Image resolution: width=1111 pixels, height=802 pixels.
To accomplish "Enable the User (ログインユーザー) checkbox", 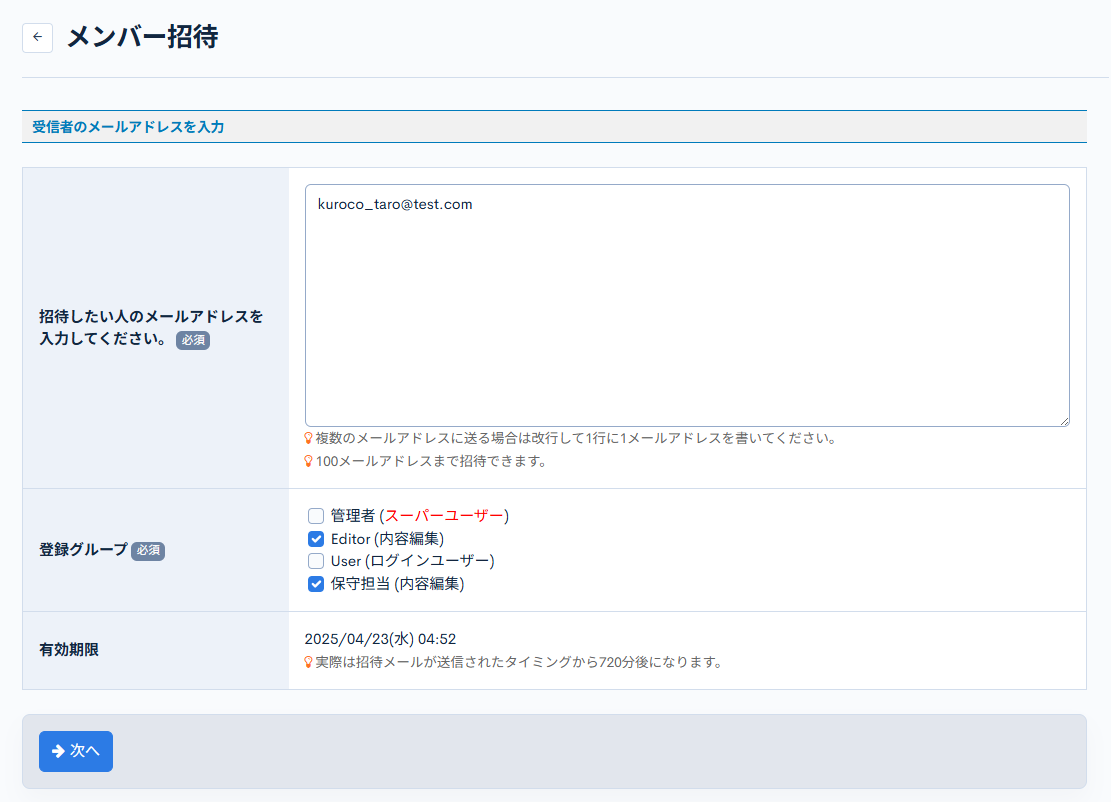I will click(x=315, y=561).
